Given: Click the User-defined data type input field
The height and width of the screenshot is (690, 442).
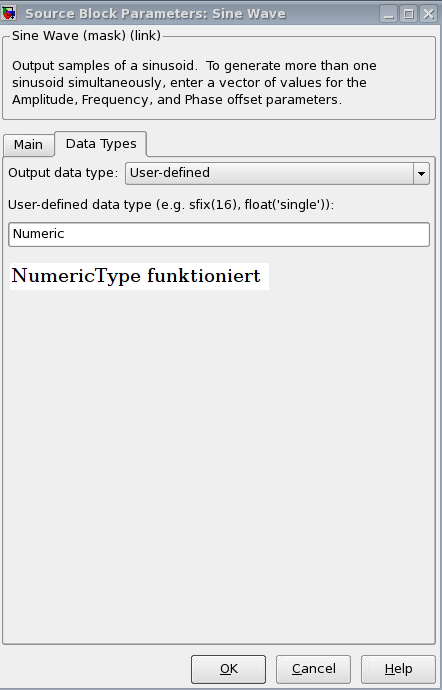Looking at the screenshot, I should coord(219,234).
